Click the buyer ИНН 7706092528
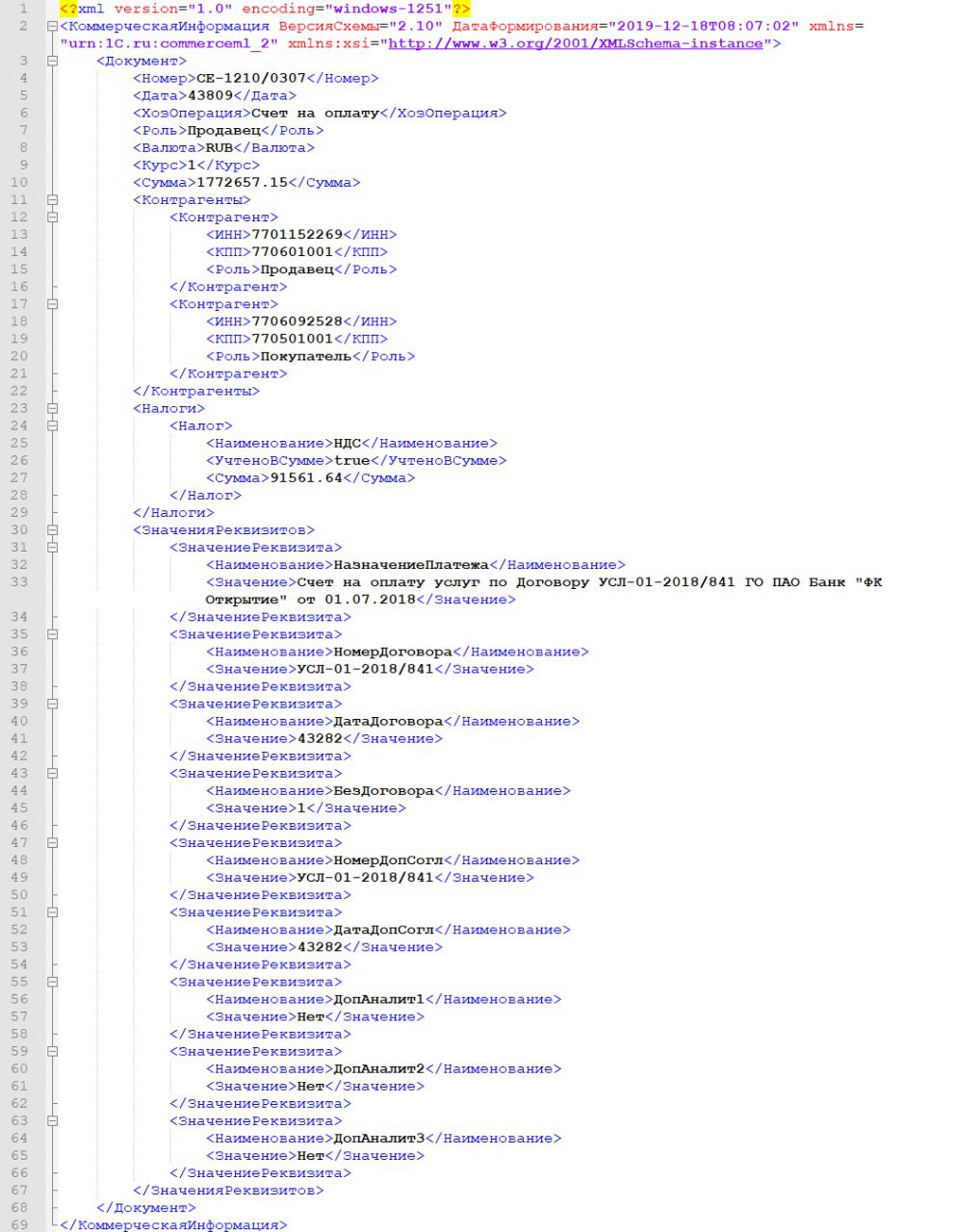Viewport: 957px width, 1232px height. tap(297, 321)
